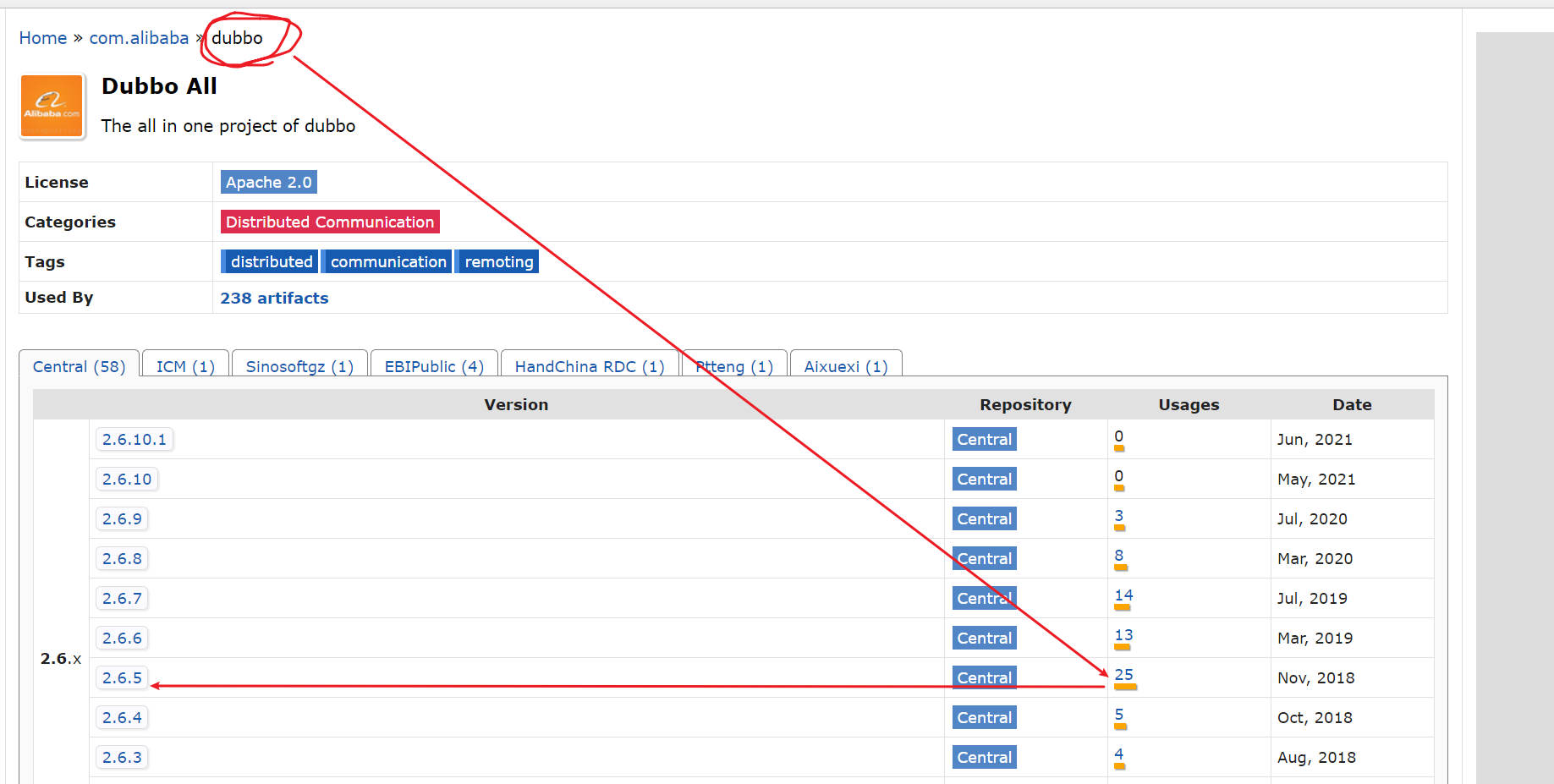Open usages count 0 for version 2.6.10

[x=1119, y=476]
